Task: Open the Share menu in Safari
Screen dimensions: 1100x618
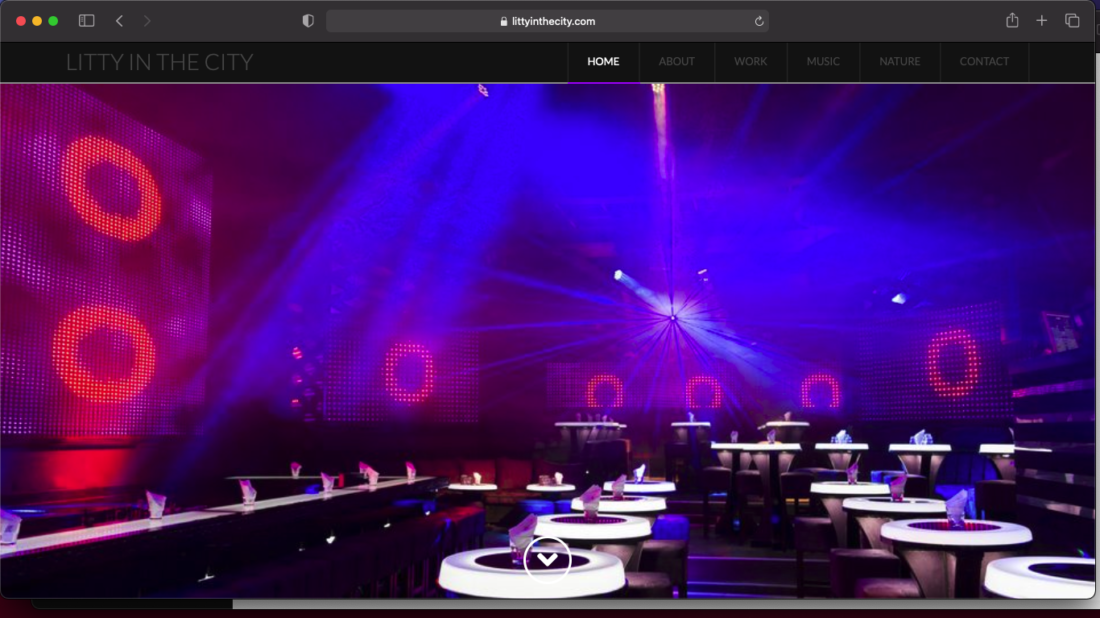Action: 1012,21
